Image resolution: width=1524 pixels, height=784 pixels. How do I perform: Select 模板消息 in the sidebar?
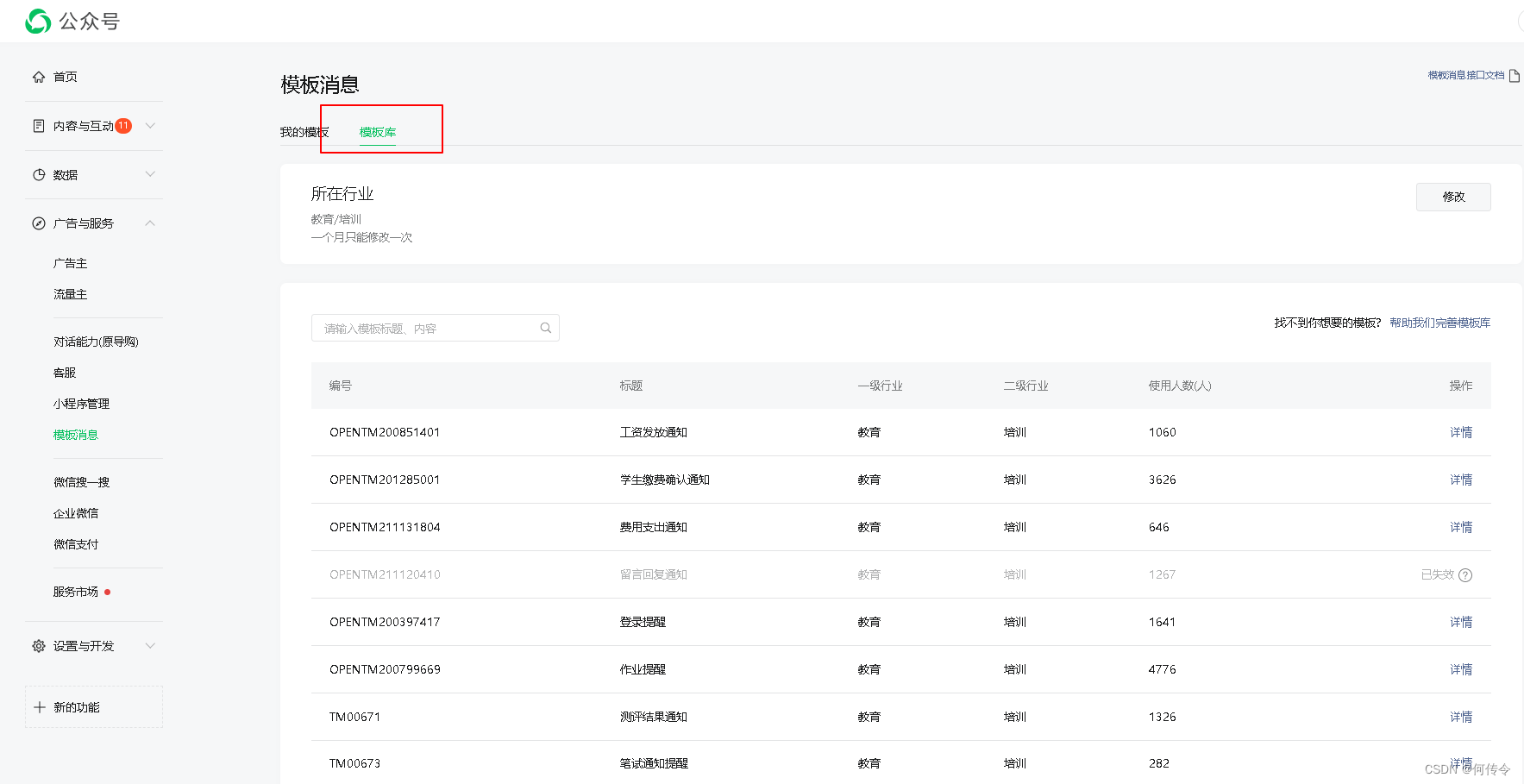(x=76, y=435)
